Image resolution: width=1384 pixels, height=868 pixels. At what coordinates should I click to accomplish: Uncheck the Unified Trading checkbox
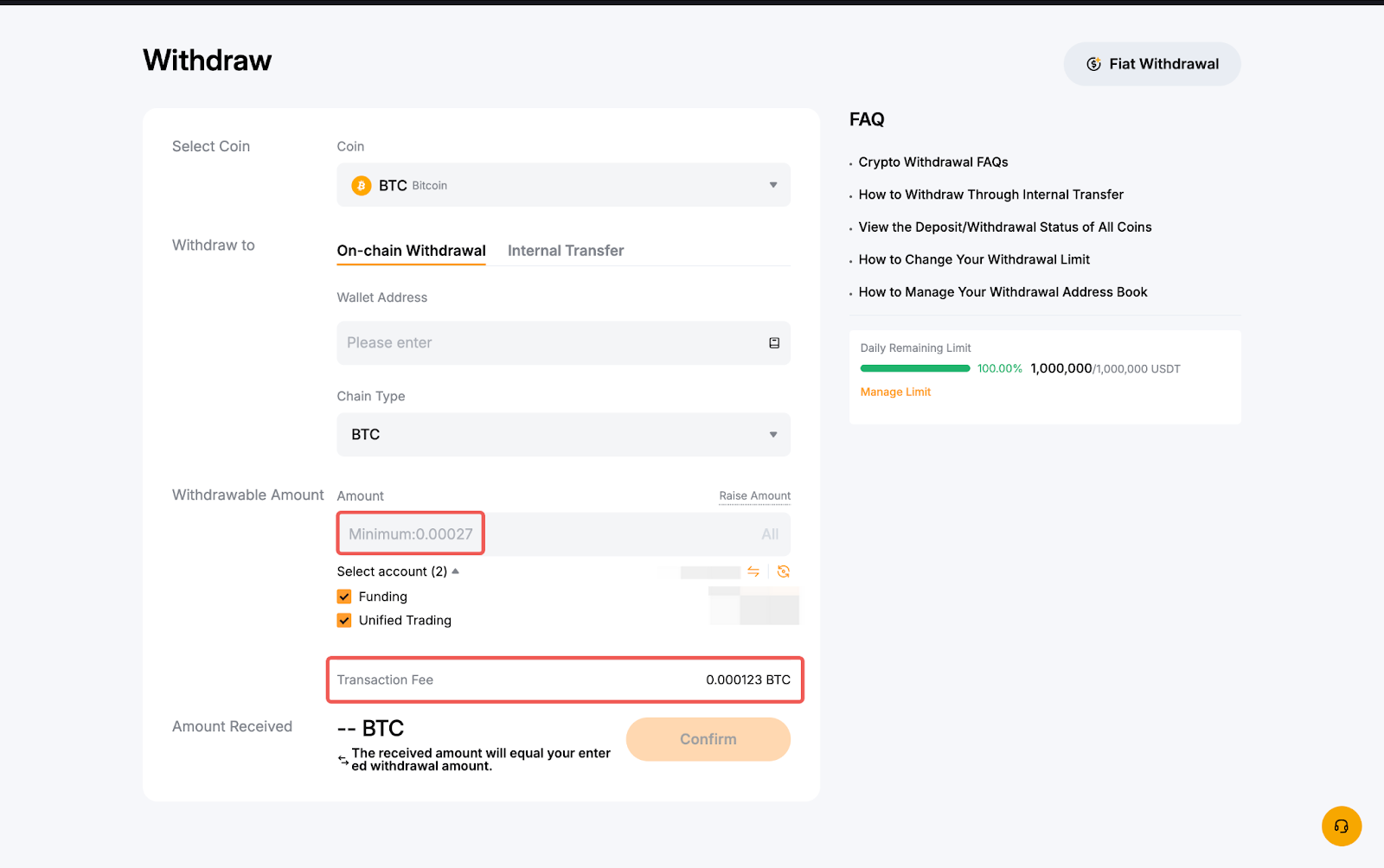click(x=344, y=621)
